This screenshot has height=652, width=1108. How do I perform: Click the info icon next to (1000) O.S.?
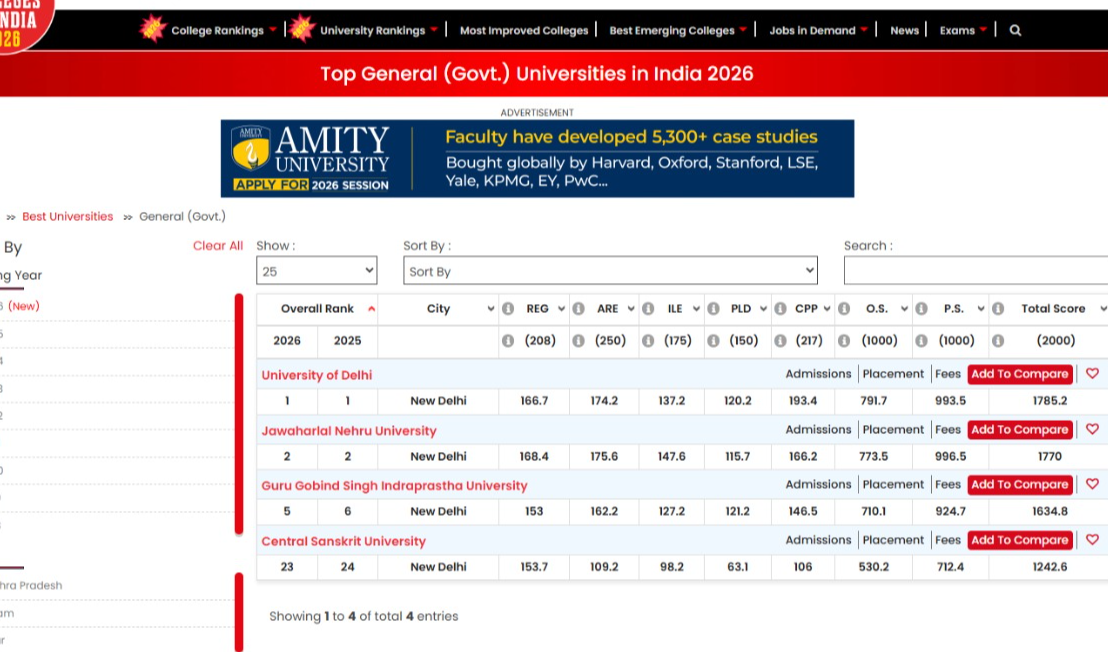(844, 340)
